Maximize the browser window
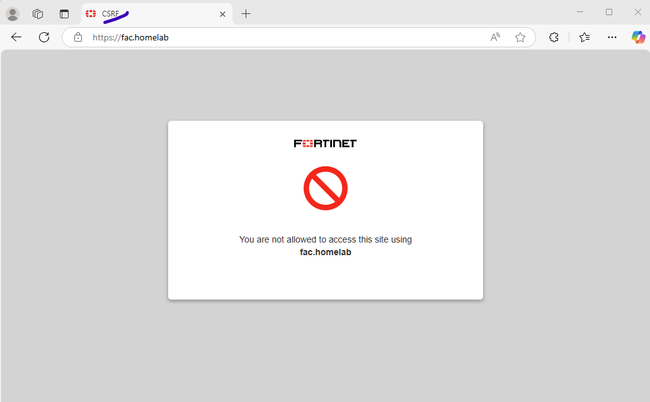650x402 pixels. click(609, 12)
